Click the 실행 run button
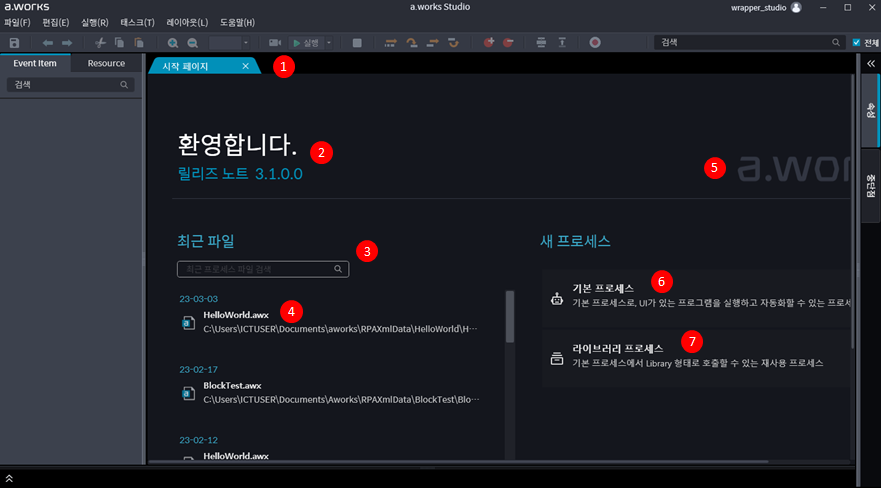 pyautogui.click(x=306, y=43)
